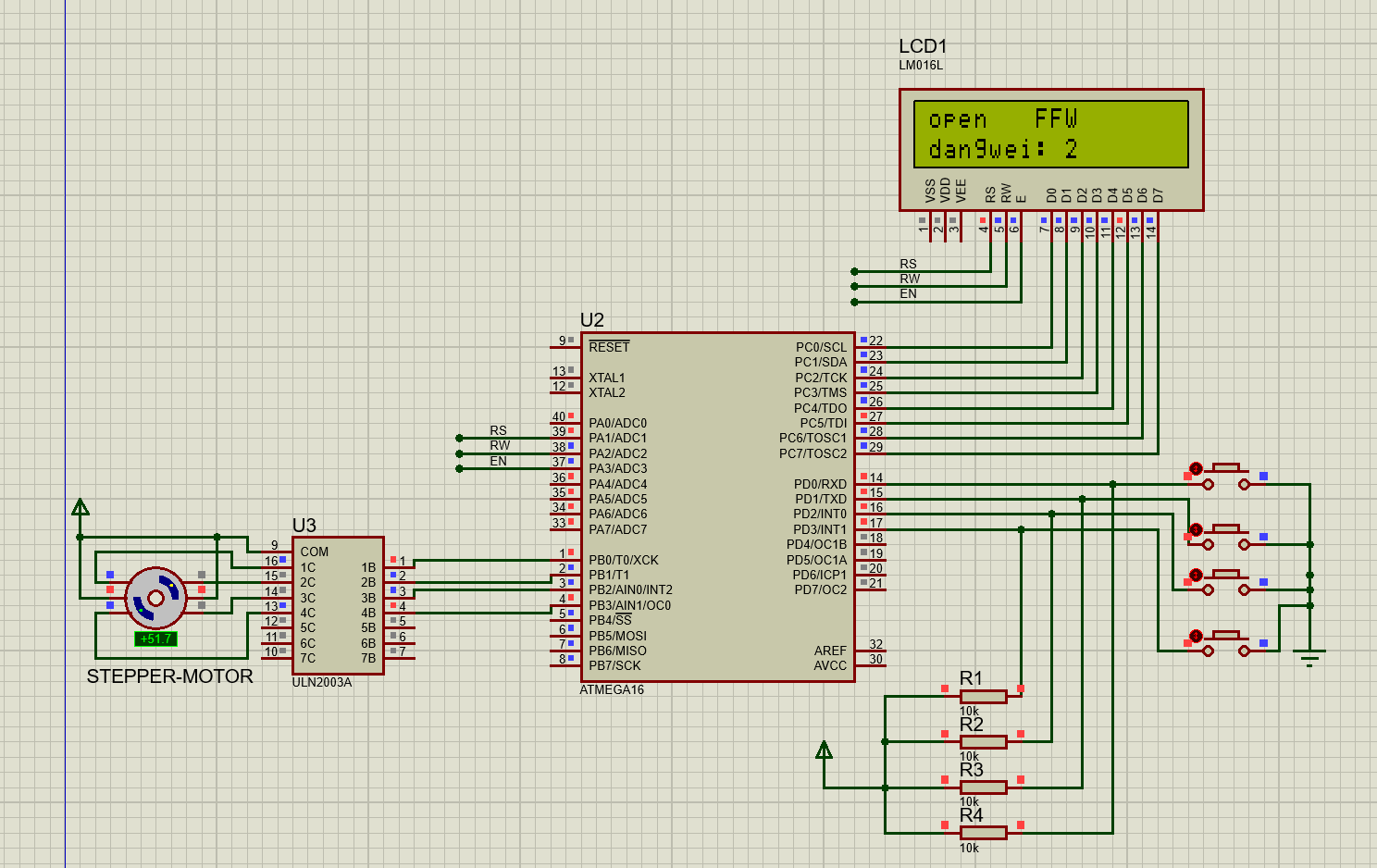Click the push button wired to PD2/INT0
1377x868 pixels.
point(1225,582)
